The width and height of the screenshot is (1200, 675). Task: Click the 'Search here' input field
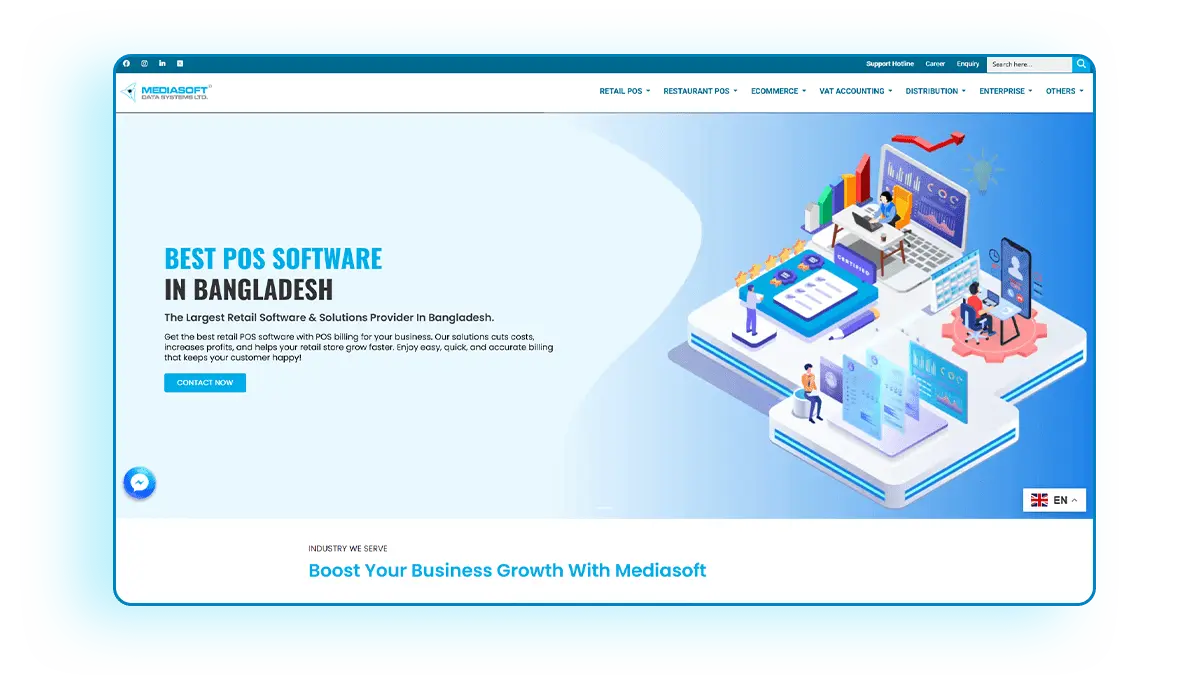(1028, 64)
